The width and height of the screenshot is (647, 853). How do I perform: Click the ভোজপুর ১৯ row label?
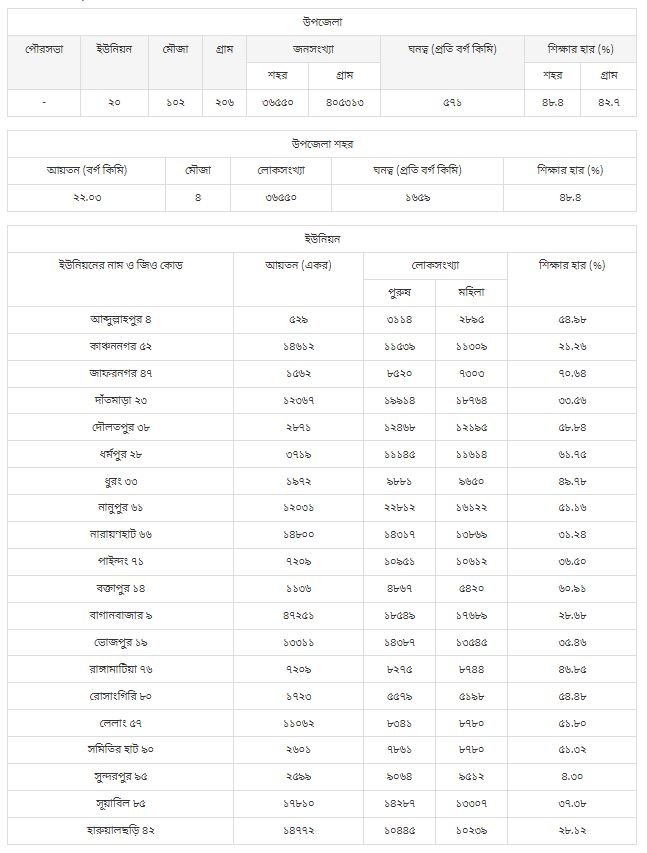120,642
